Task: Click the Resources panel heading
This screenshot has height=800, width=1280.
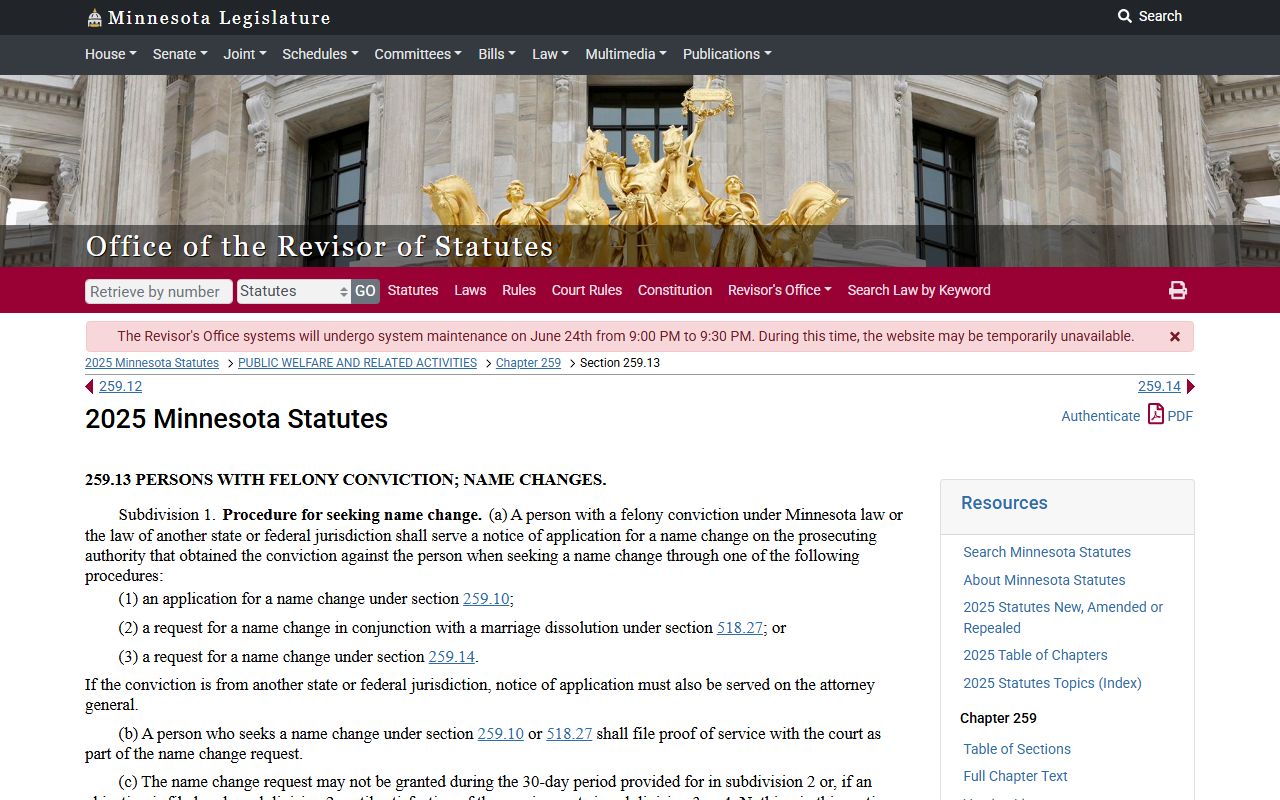Action: 1004,503
